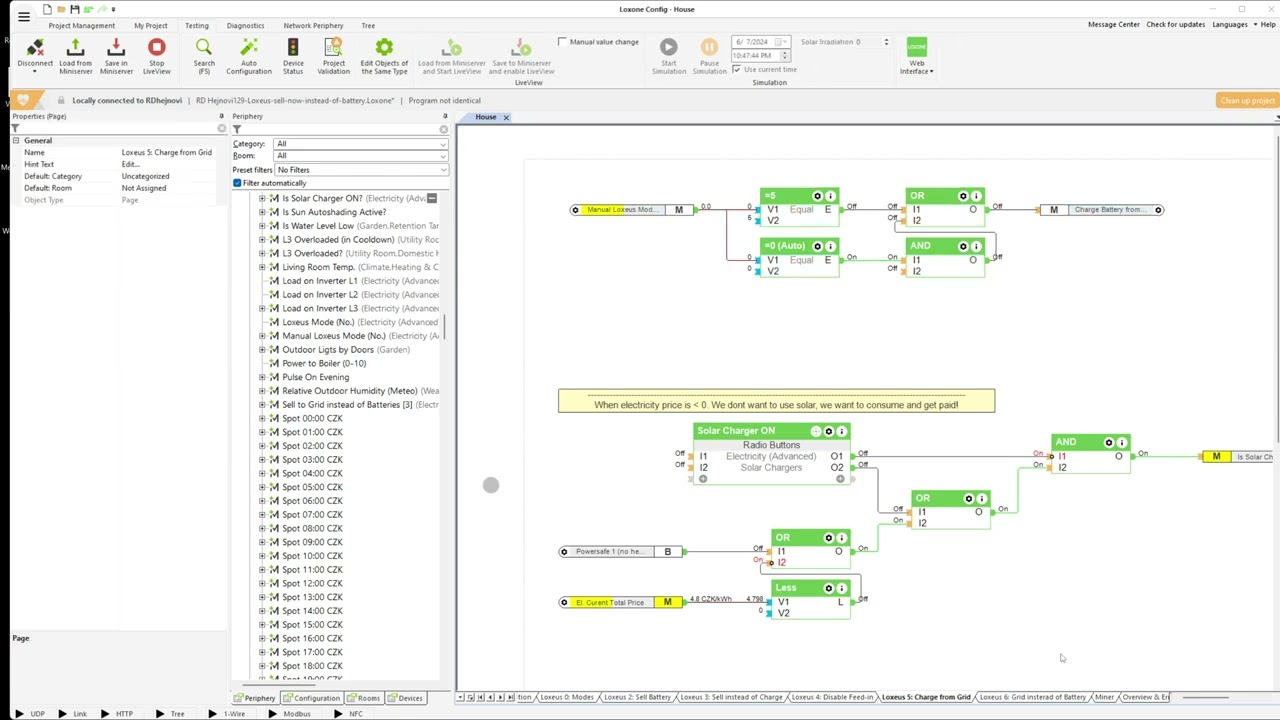Open the hamburger application menu

(23, 17)
